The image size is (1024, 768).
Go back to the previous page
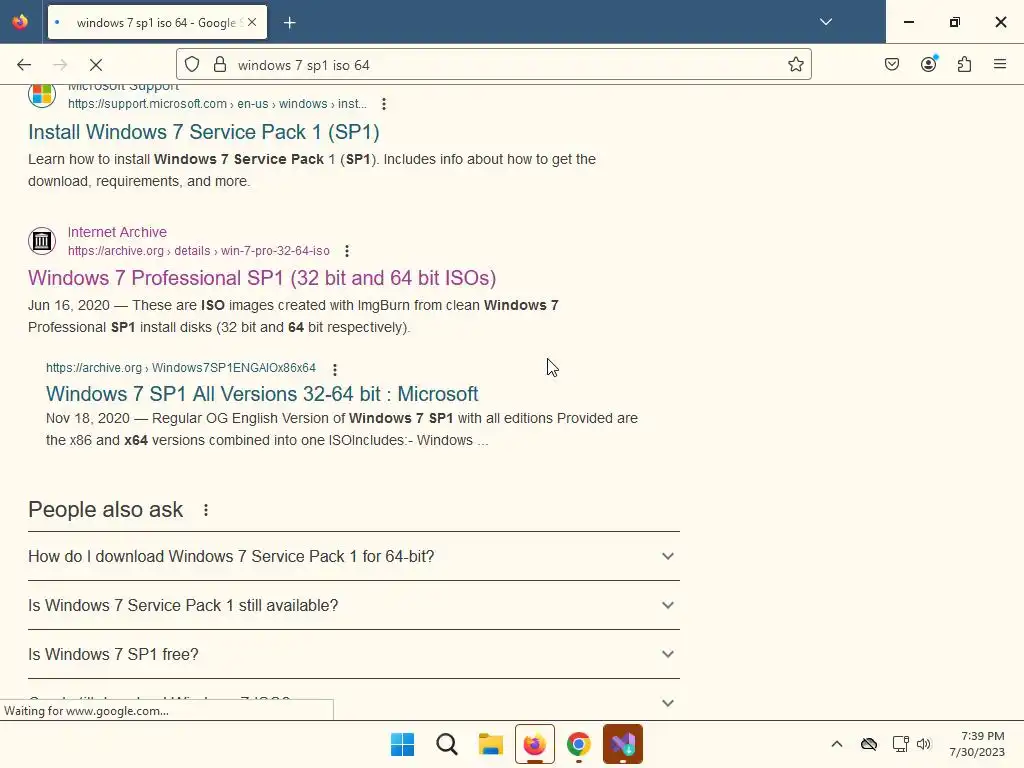[x=24, y=65]
